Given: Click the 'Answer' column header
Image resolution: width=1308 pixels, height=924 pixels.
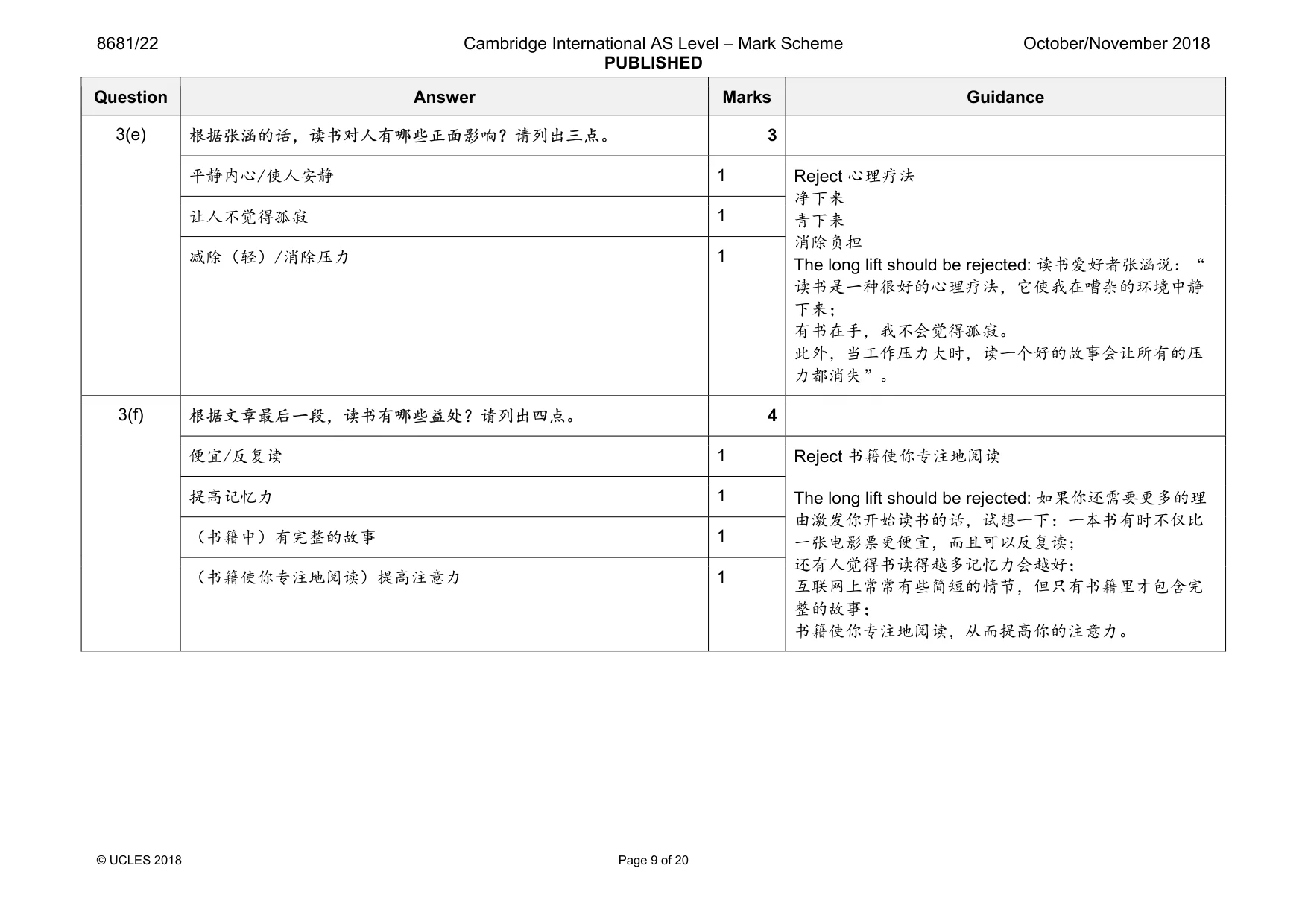Looking at the screenshot, I should 444,97.
